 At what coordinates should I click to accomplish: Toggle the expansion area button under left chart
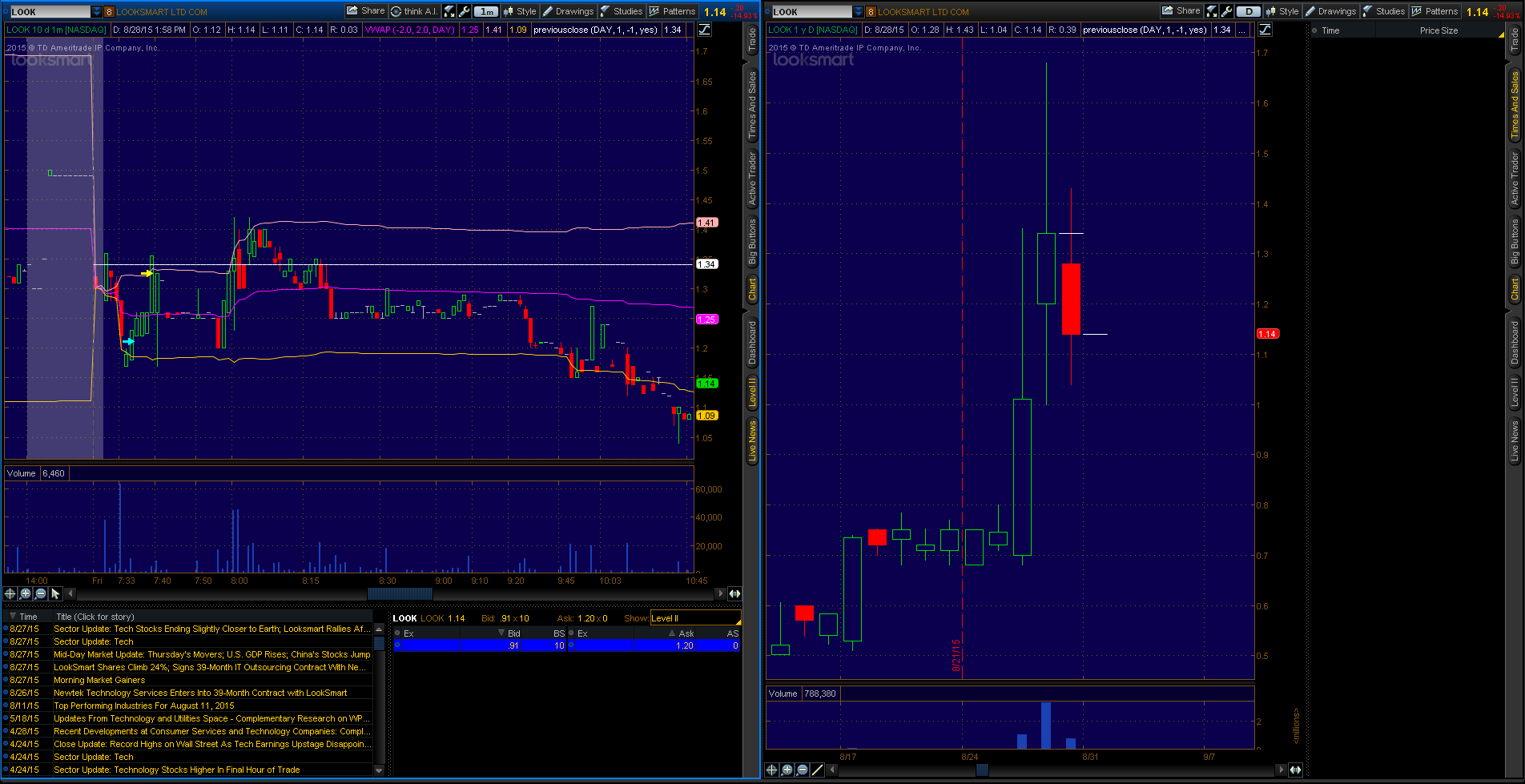pyautogui.click(x=734, y=593)
